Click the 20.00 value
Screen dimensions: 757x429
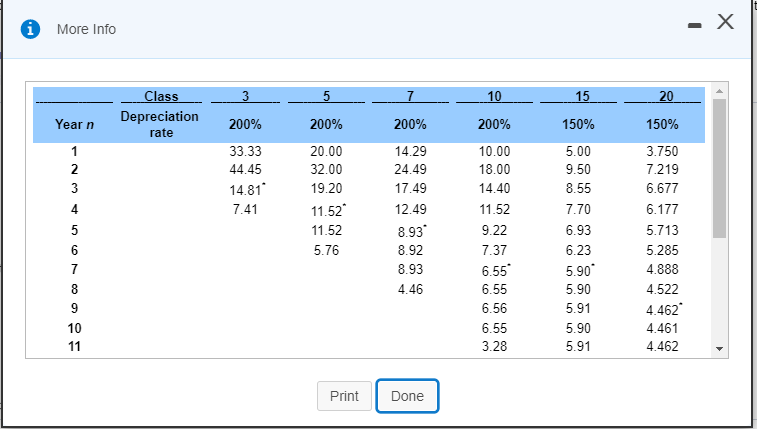[x=326, y=152]
